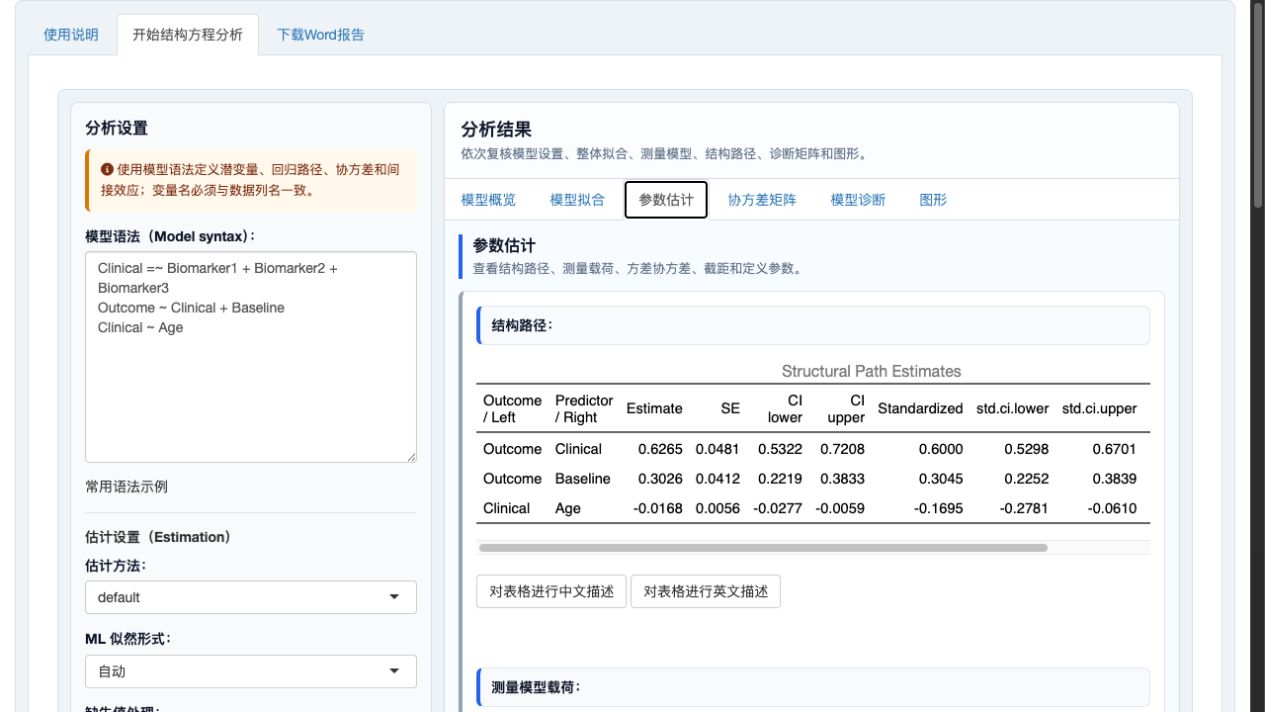The height and width of the screenshot is (712, 1265).
Task: Click the Standardized value 0.6000
Action: pyautogui.click(x=941, y=449)
